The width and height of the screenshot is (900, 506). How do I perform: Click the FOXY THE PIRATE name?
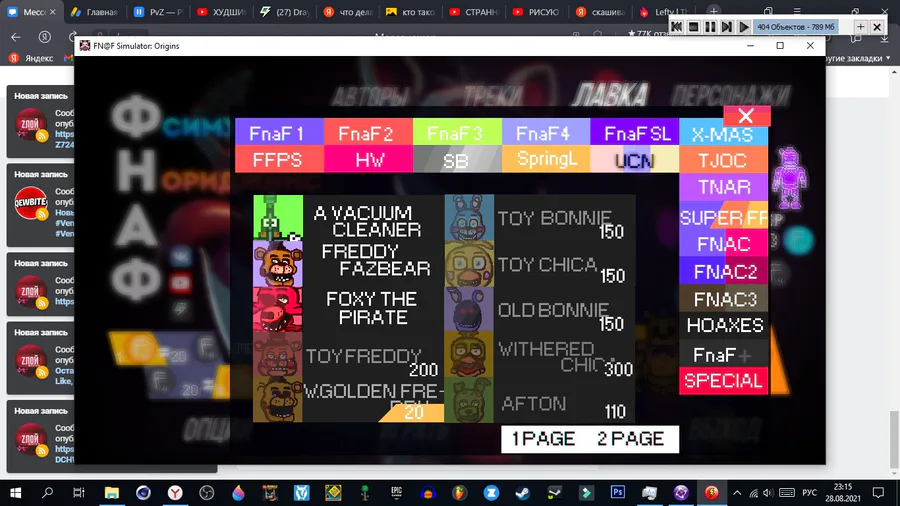(372, 308)
